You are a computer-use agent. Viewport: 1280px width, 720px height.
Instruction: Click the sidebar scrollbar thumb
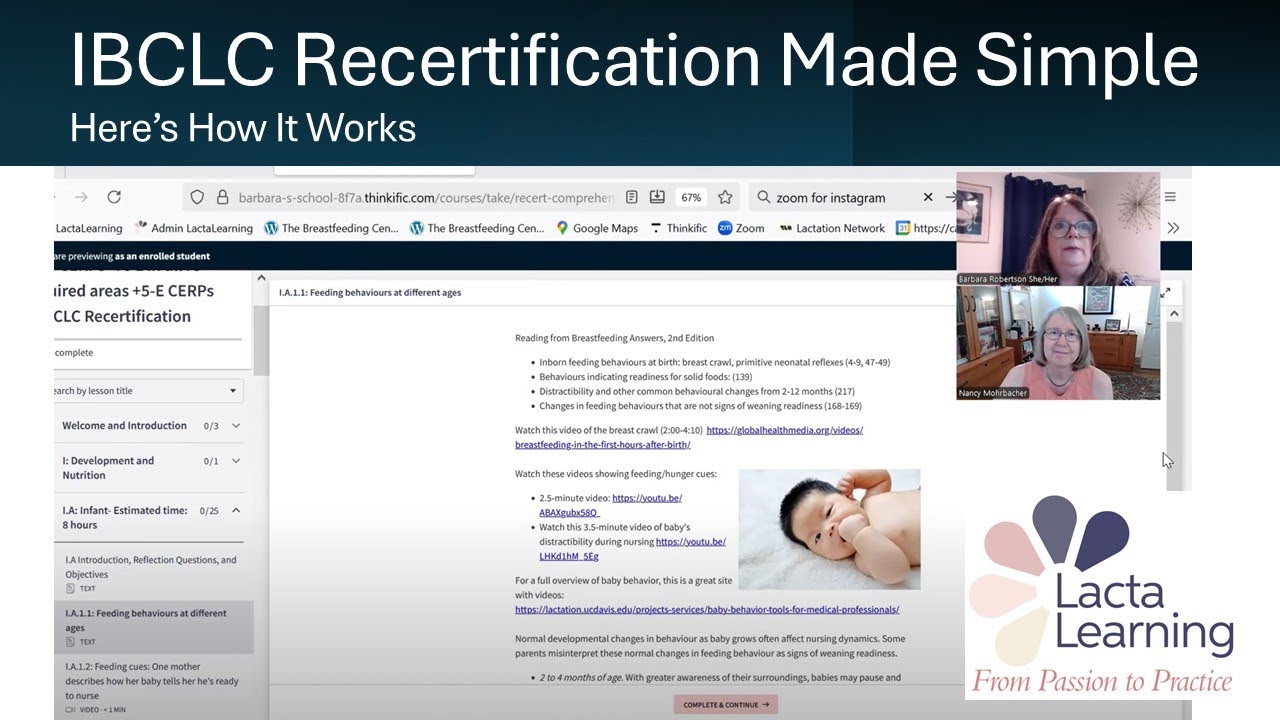[x=261, y=340]
